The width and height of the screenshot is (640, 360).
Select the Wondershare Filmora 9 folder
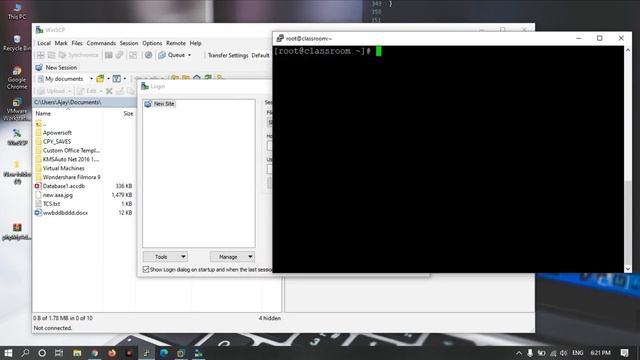(71, 177)
